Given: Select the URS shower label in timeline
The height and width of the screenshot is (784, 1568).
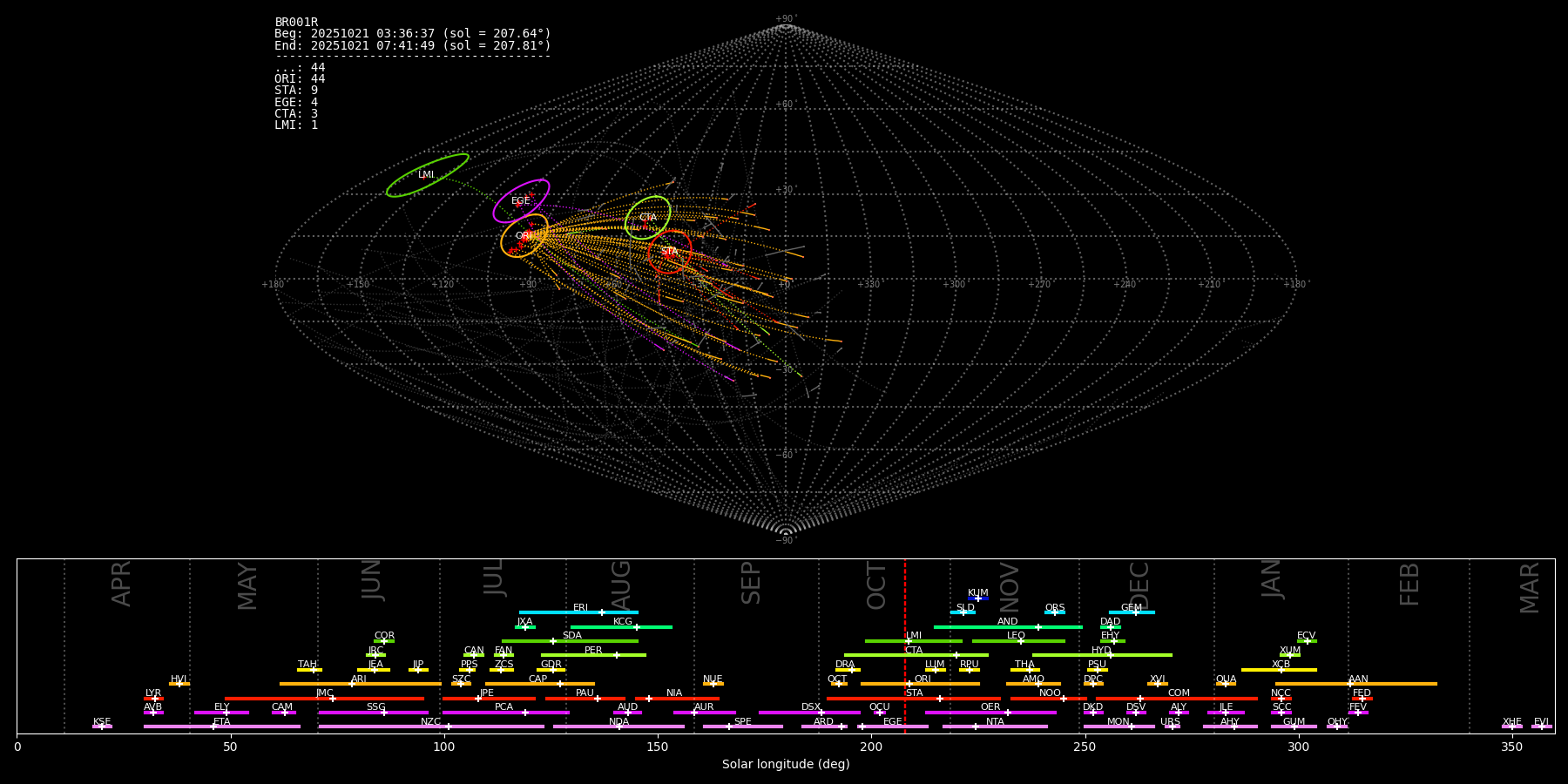Looking at the screenshot, I should coord(1171,722).
